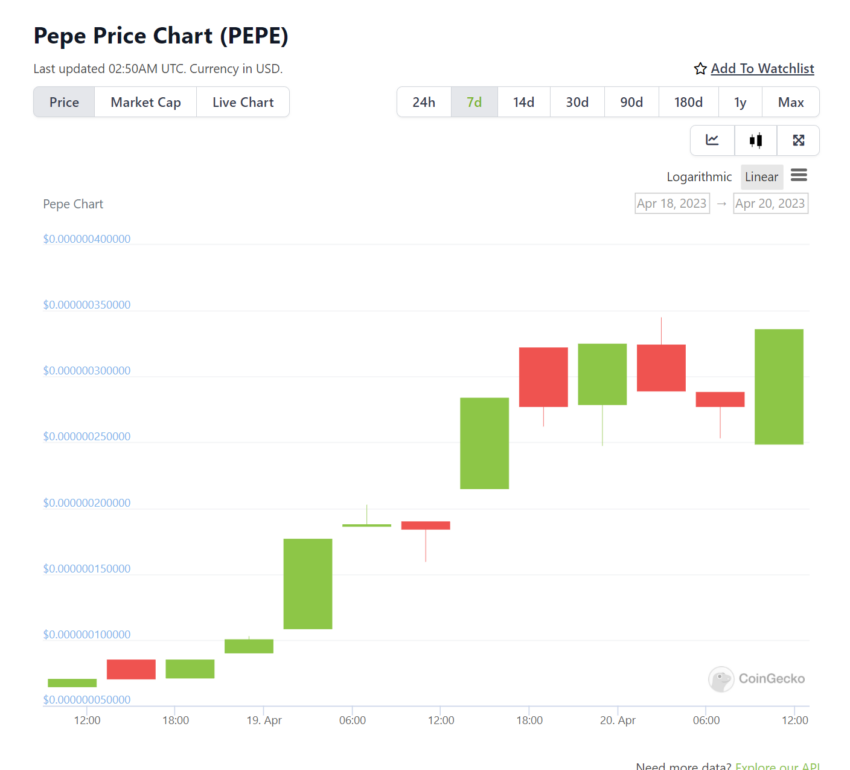
Task: Click the last green candle at 12:00
Action: coord(779,387)
